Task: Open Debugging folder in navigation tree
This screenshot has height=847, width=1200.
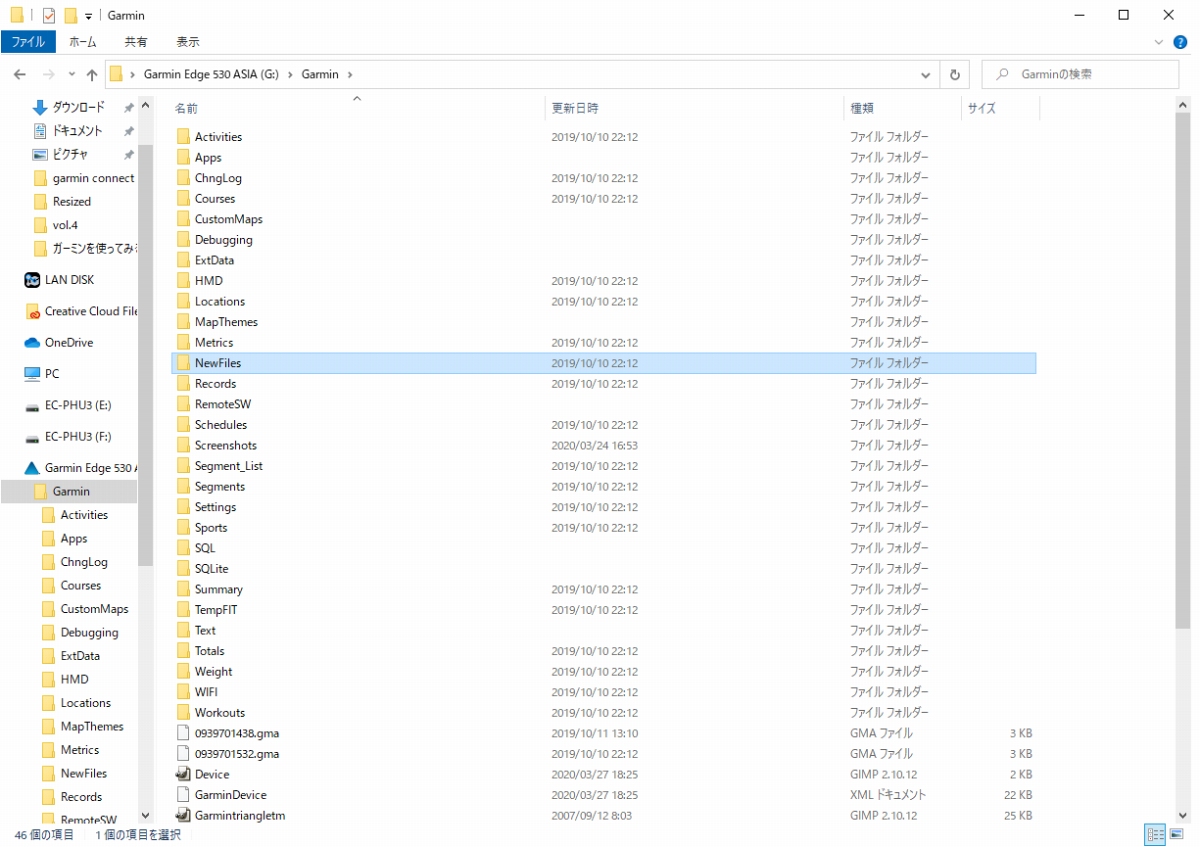Action: click(89, 632)
